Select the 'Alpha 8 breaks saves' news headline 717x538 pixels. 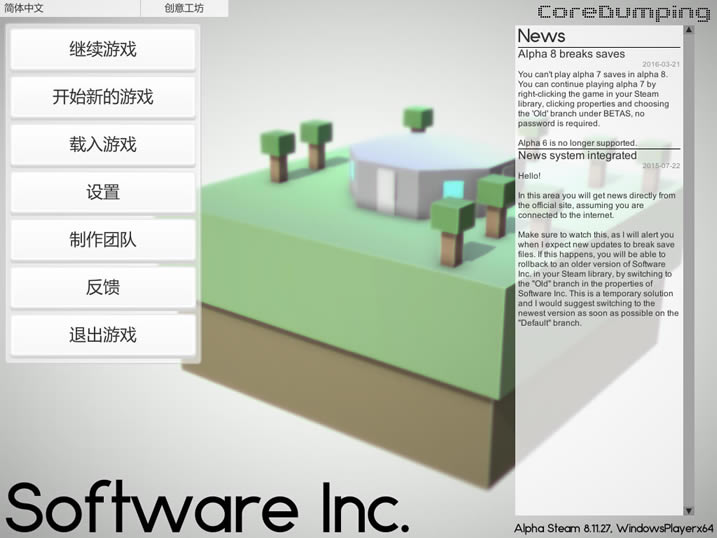(571, 54)
